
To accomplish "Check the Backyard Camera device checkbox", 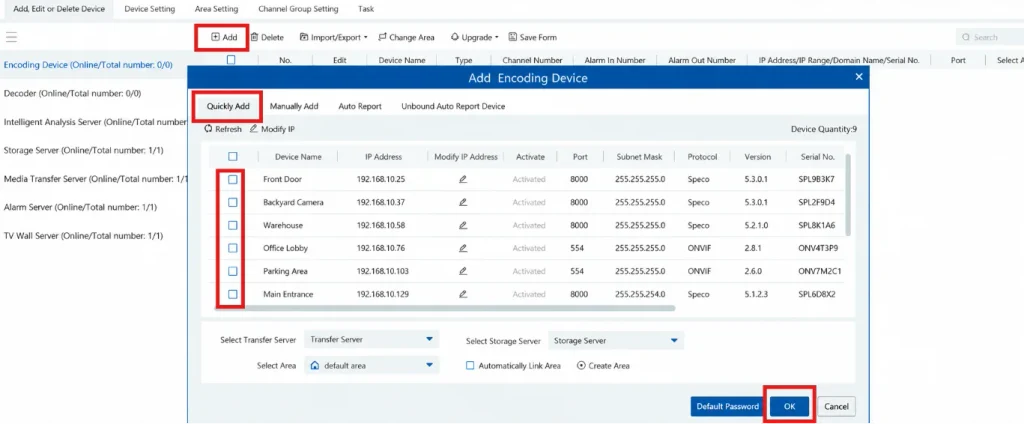I will click(232, 203).
